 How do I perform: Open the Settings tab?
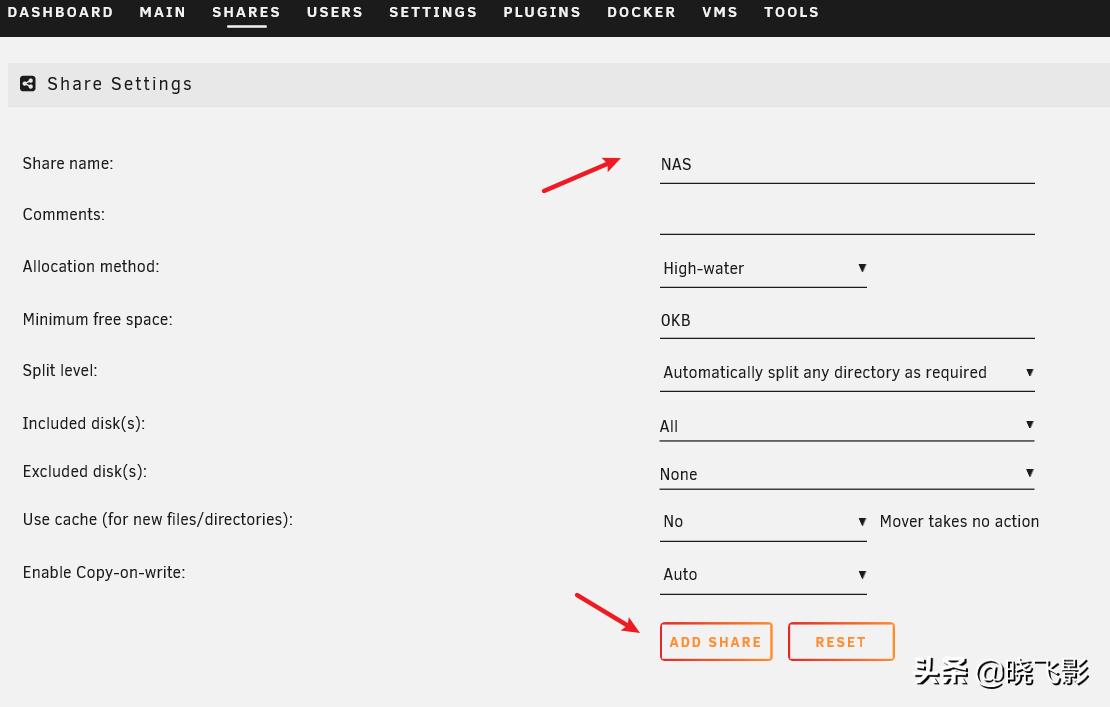433,13
